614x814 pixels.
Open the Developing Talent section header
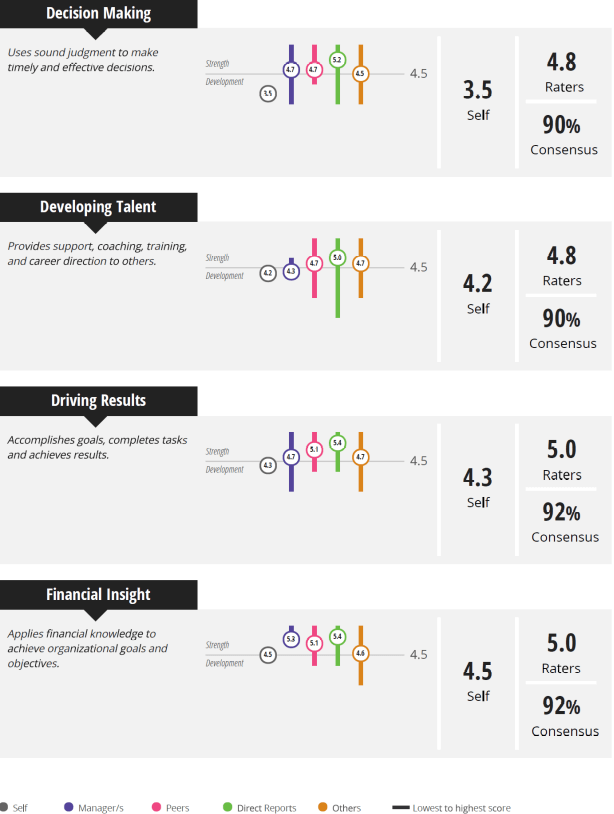click(x=98, y=207)
